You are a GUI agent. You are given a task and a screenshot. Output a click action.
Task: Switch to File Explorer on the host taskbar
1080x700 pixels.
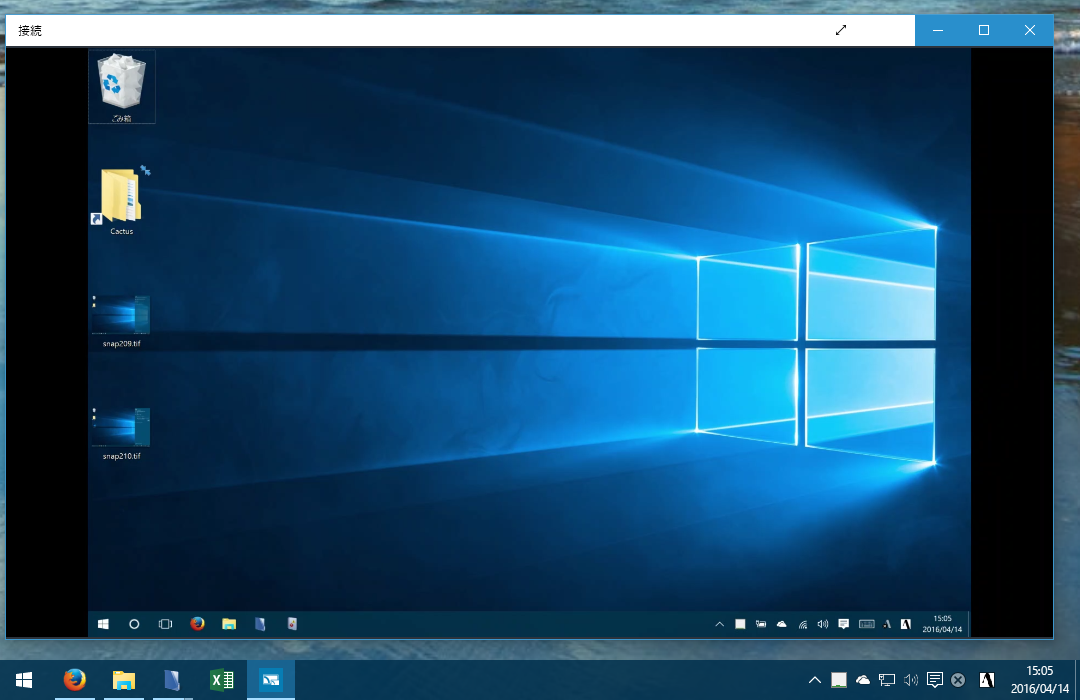pos(124,680)
